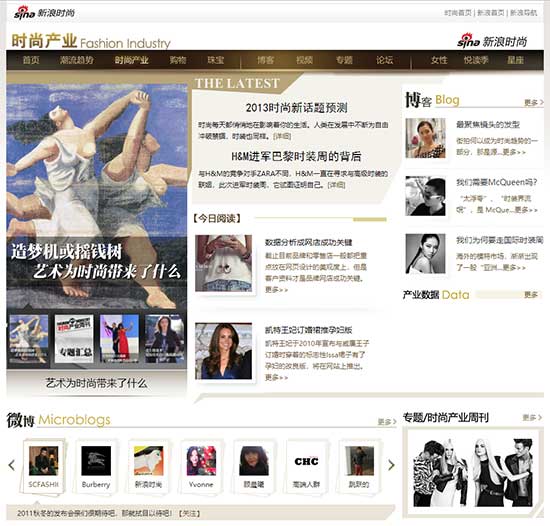Open article 凯特王妃订婚裙推孕妇版
Screen dimensions: 550x526
308,330
